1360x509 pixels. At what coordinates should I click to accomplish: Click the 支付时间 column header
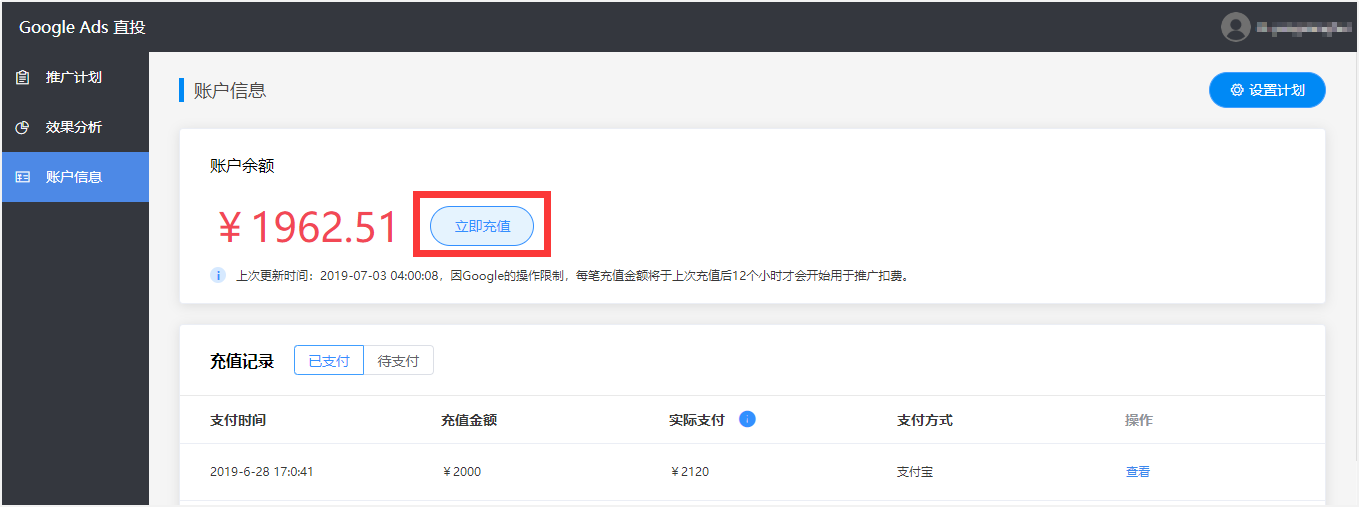click(x=238, y=420)
